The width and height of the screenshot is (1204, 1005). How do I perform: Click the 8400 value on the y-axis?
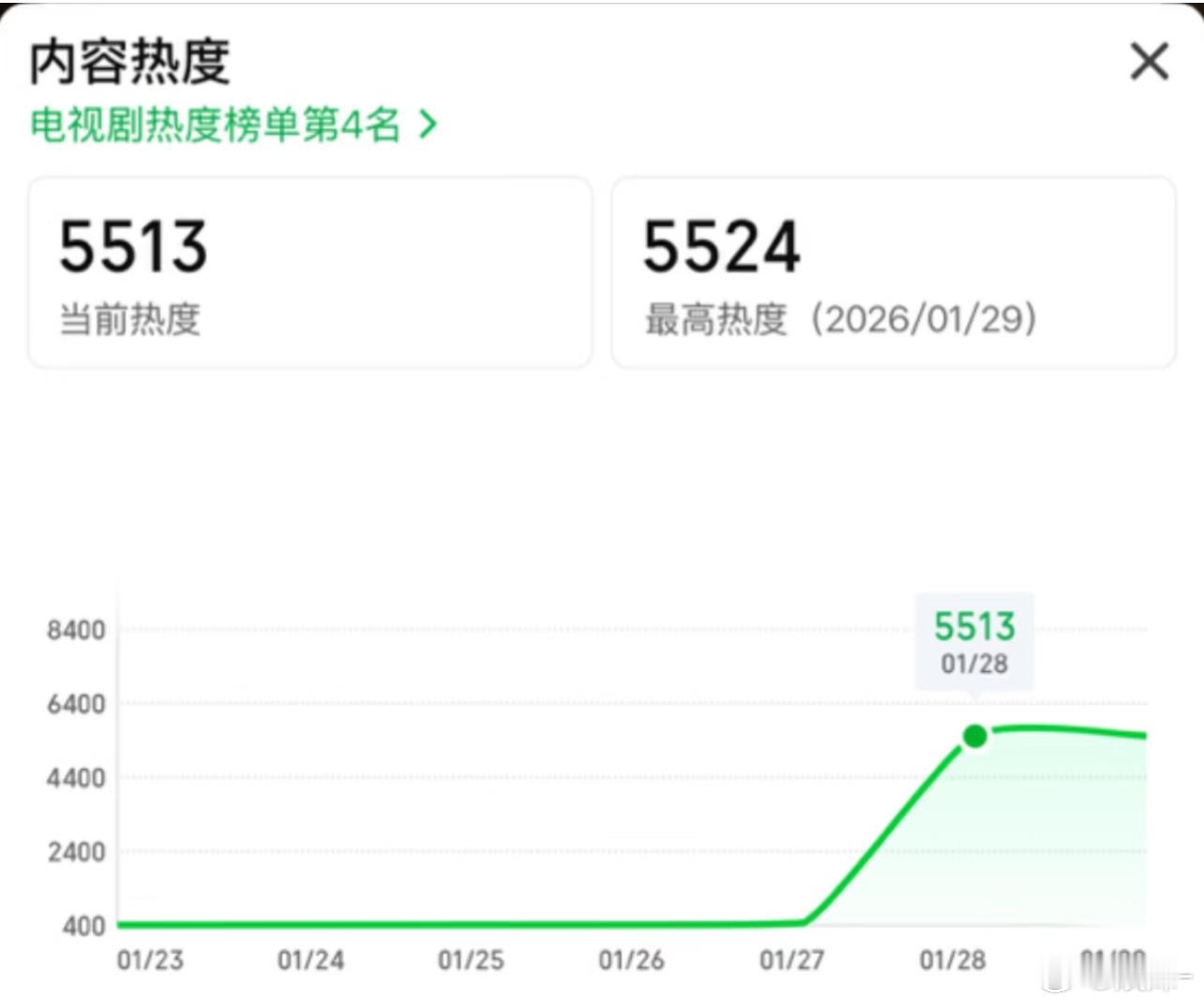click(x=77, y=630)
